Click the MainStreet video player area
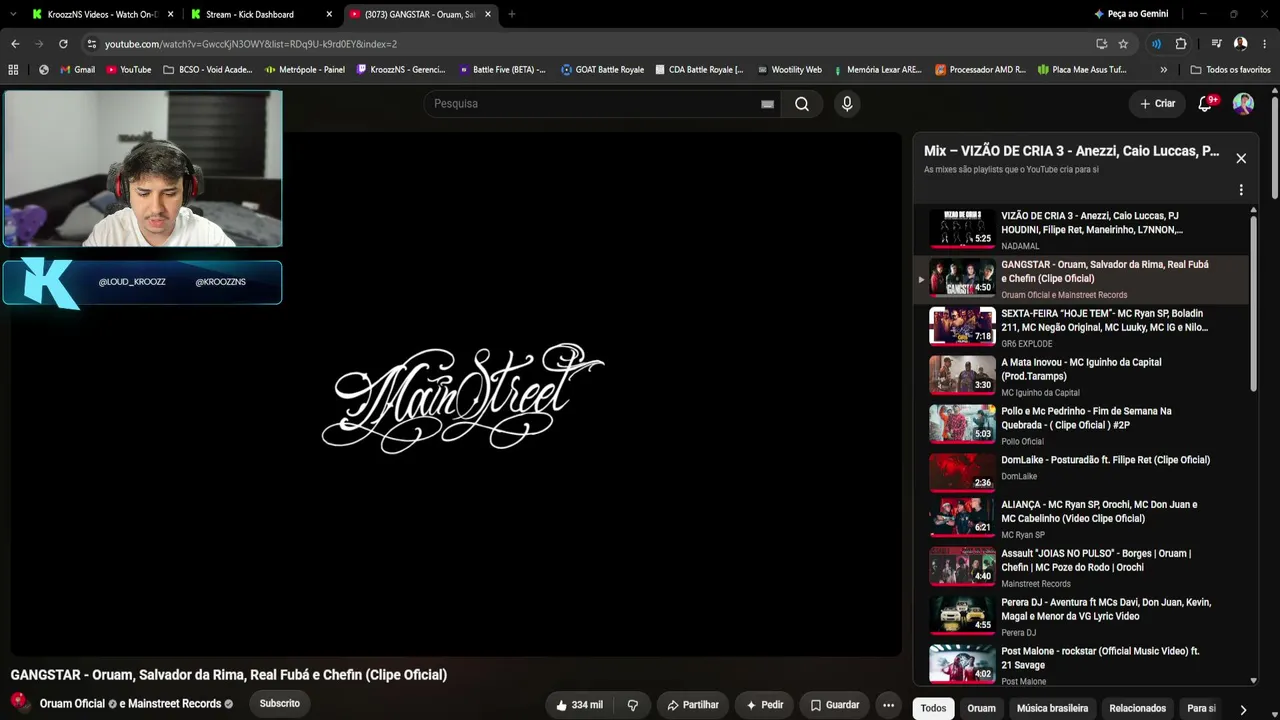 456,395
